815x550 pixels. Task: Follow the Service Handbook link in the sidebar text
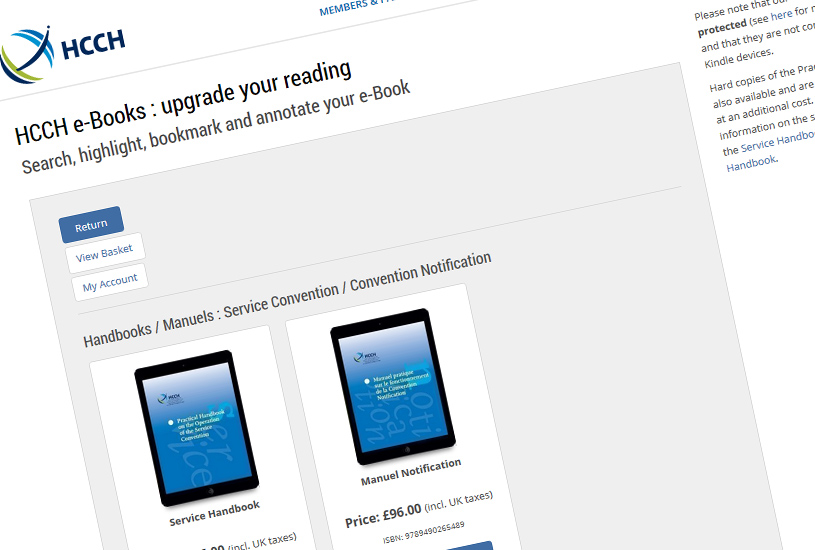click(x=778, y=141)
